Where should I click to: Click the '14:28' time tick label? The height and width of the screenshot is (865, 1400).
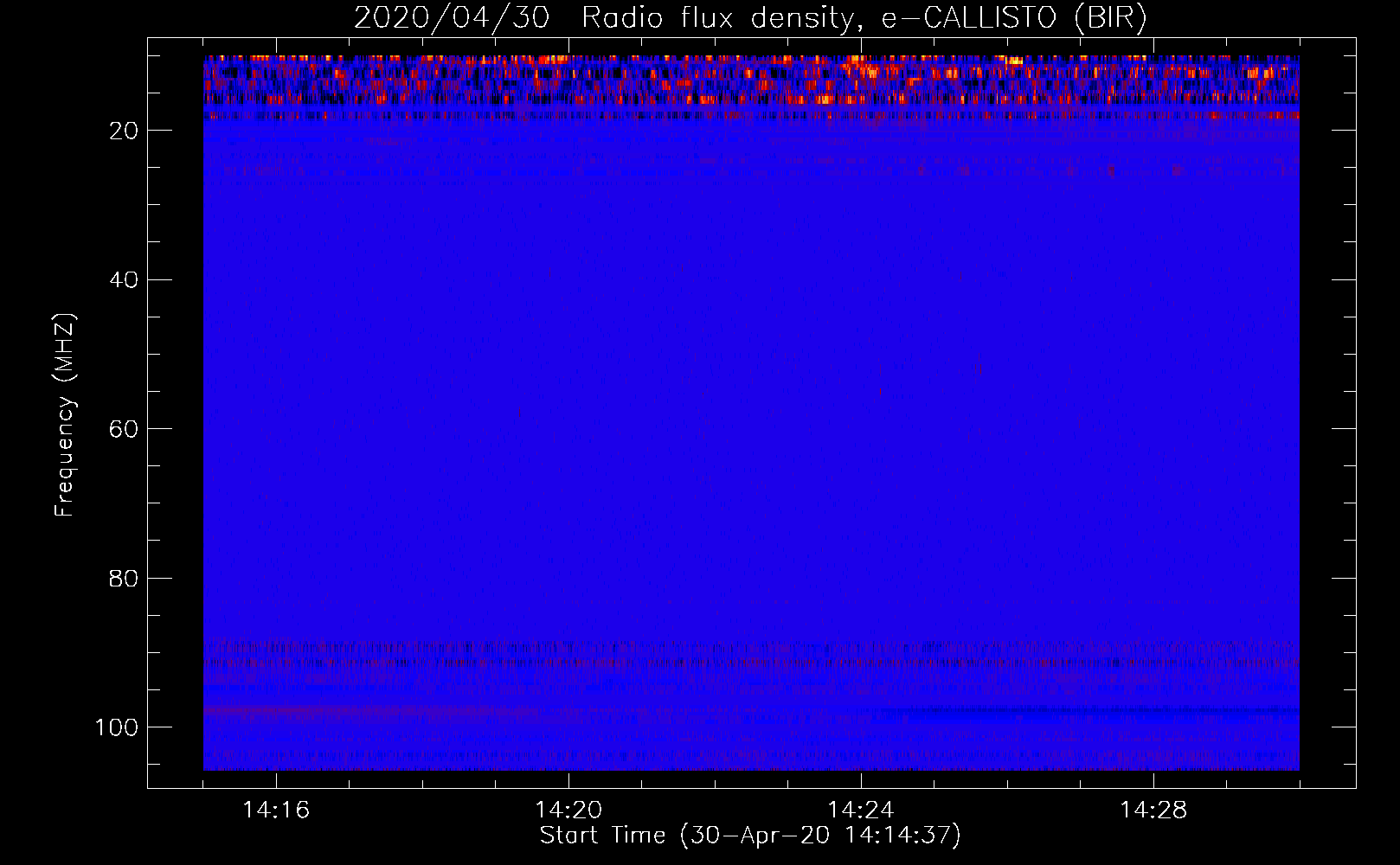1153,810
